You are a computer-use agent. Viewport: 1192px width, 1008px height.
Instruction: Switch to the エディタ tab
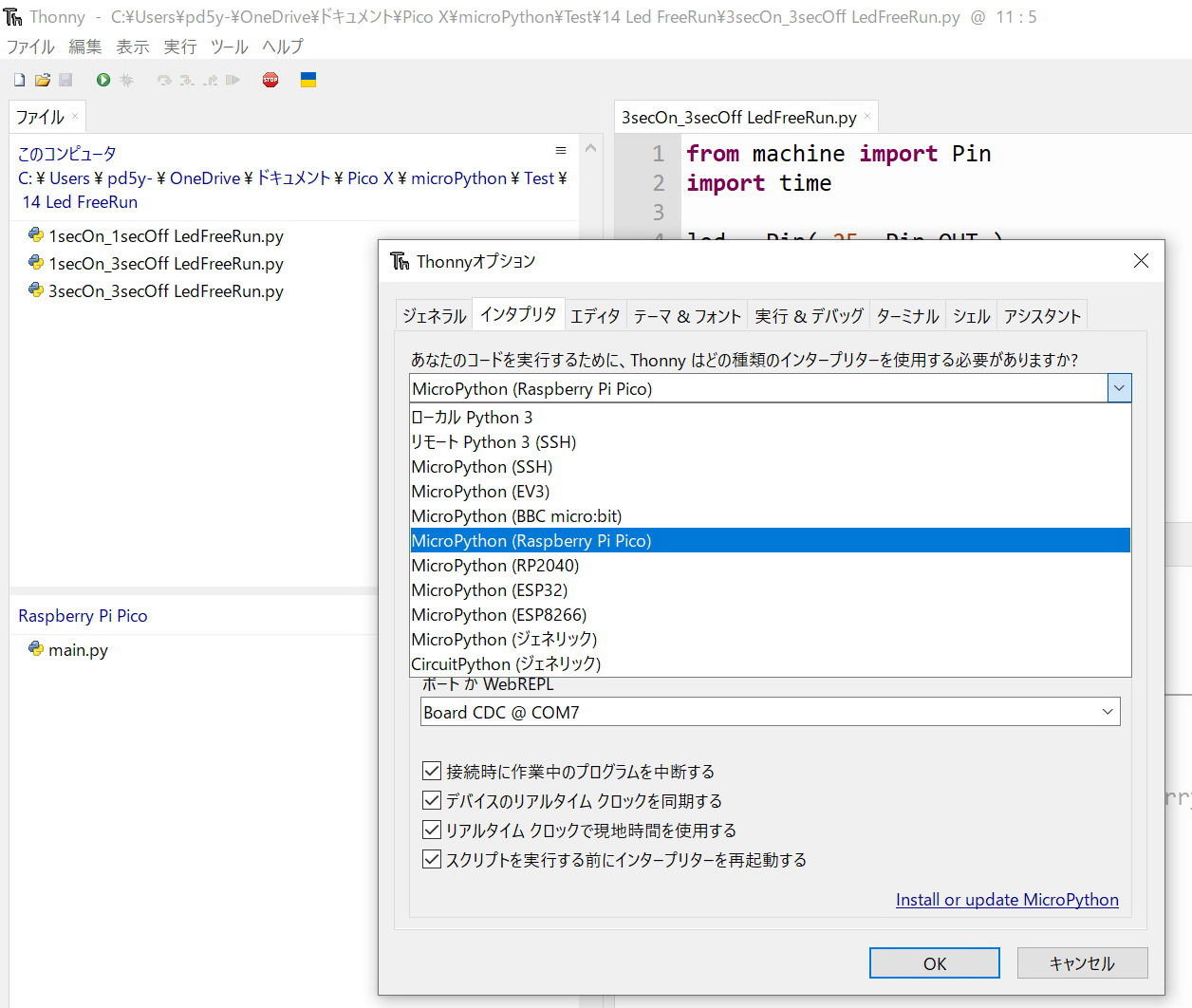click(x=595, y=316)
